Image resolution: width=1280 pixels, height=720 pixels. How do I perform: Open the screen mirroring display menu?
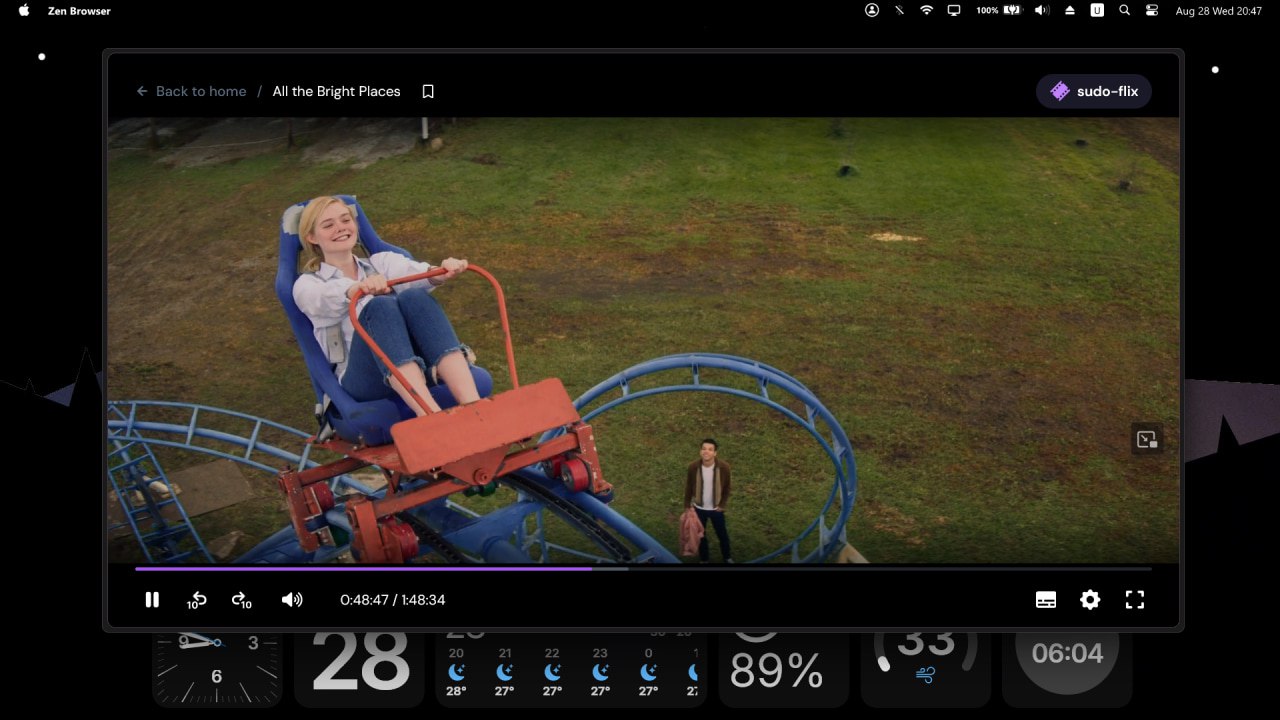(954, 10)
